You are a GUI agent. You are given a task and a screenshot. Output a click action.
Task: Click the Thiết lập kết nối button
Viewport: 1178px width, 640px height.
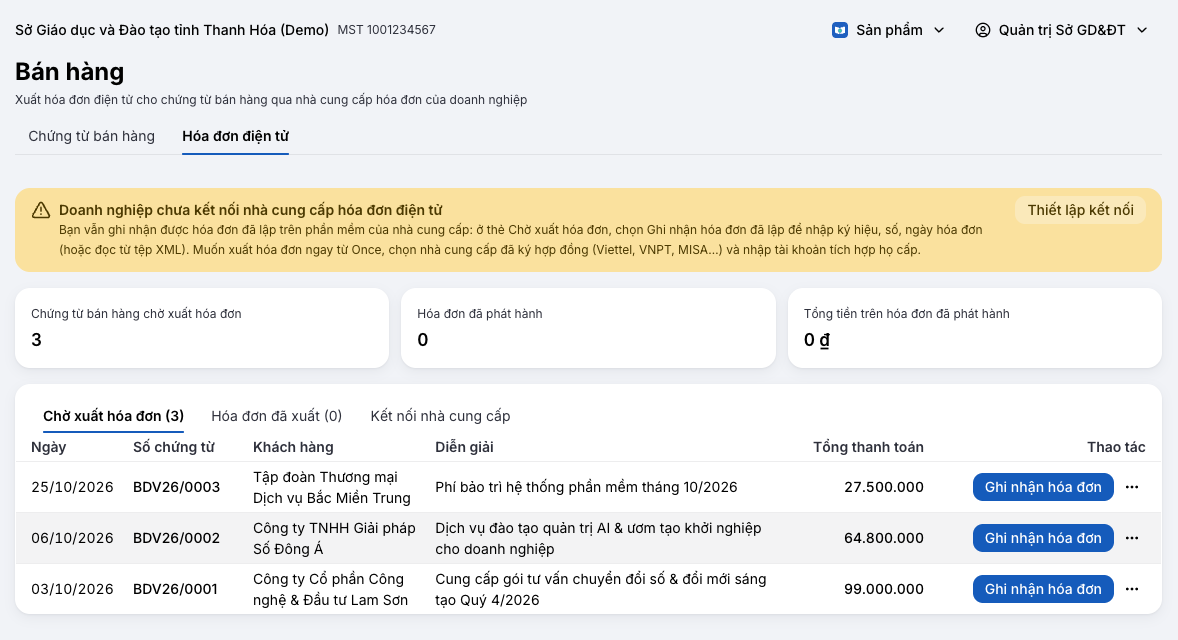pos(1080,210)
